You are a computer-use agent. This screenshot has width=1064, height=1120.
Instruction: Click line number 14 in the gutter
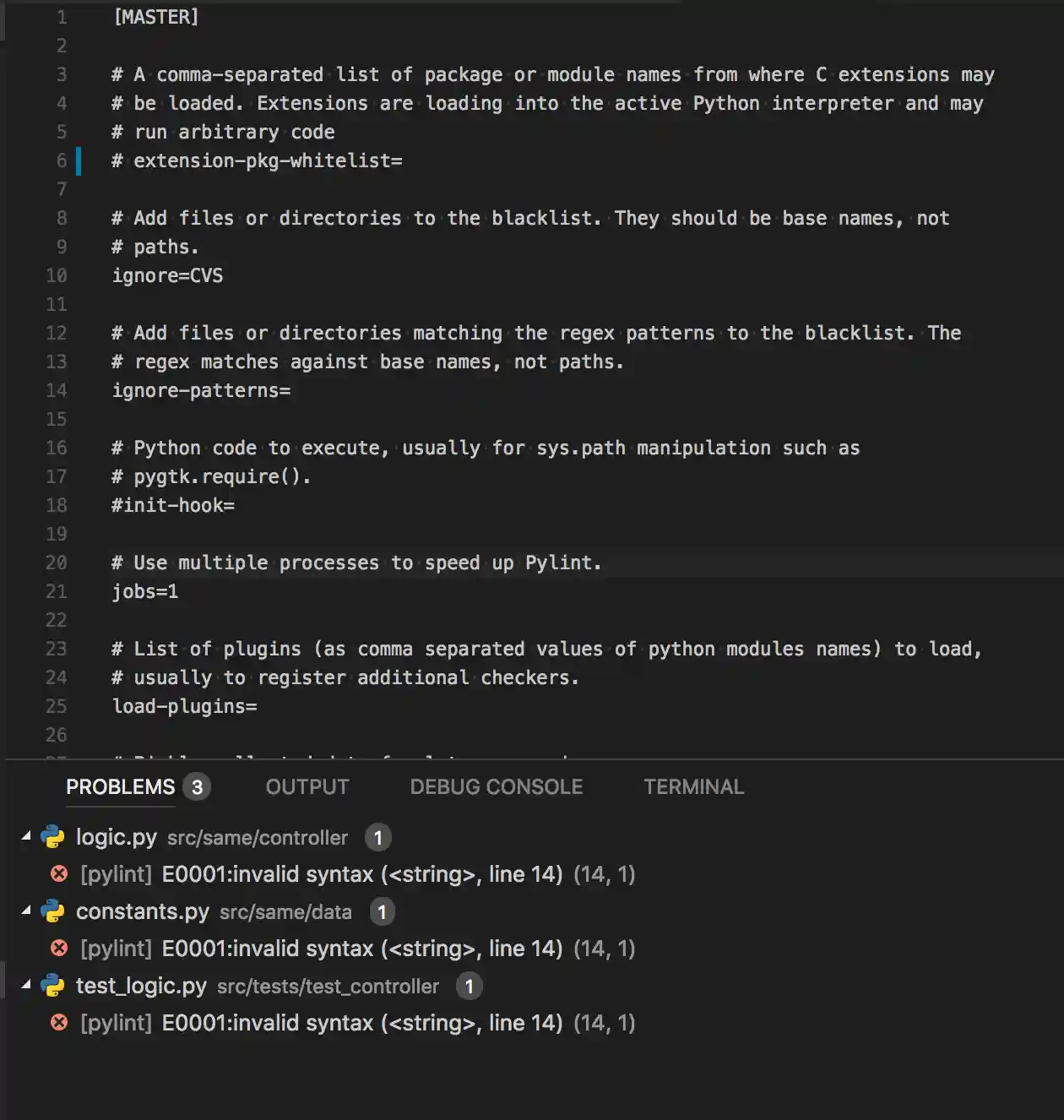pyautogui.click(x=56, y=390)
